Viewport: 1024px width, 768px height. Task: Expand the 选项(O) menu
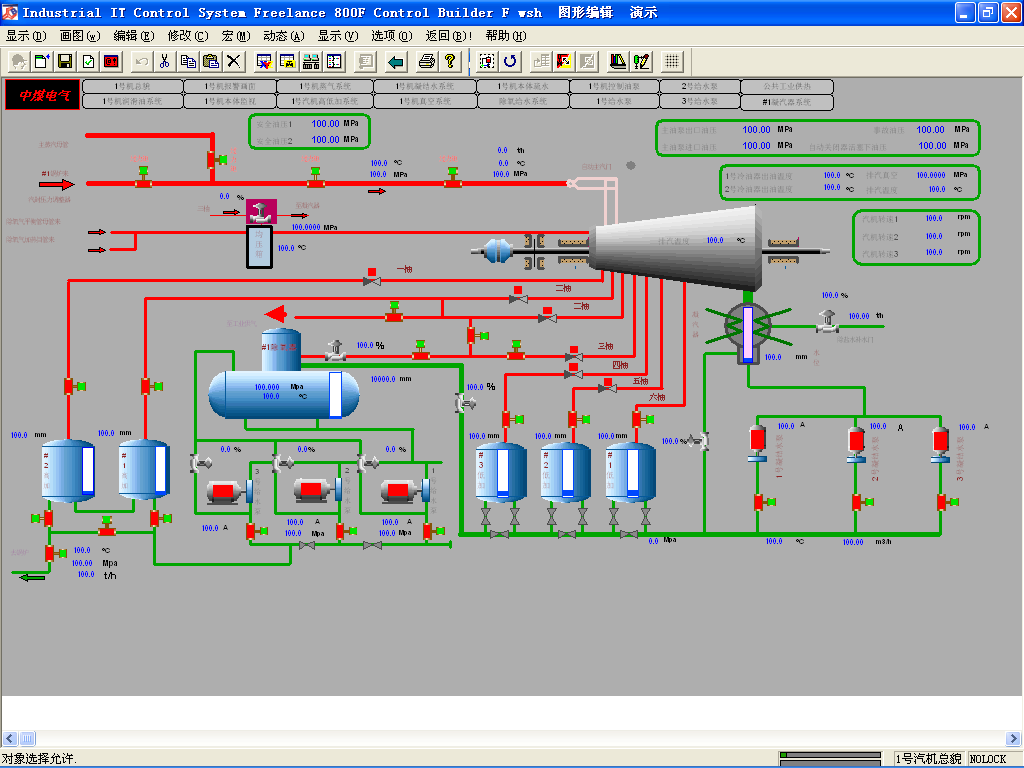pyautogui.click(x=391, y=35)
